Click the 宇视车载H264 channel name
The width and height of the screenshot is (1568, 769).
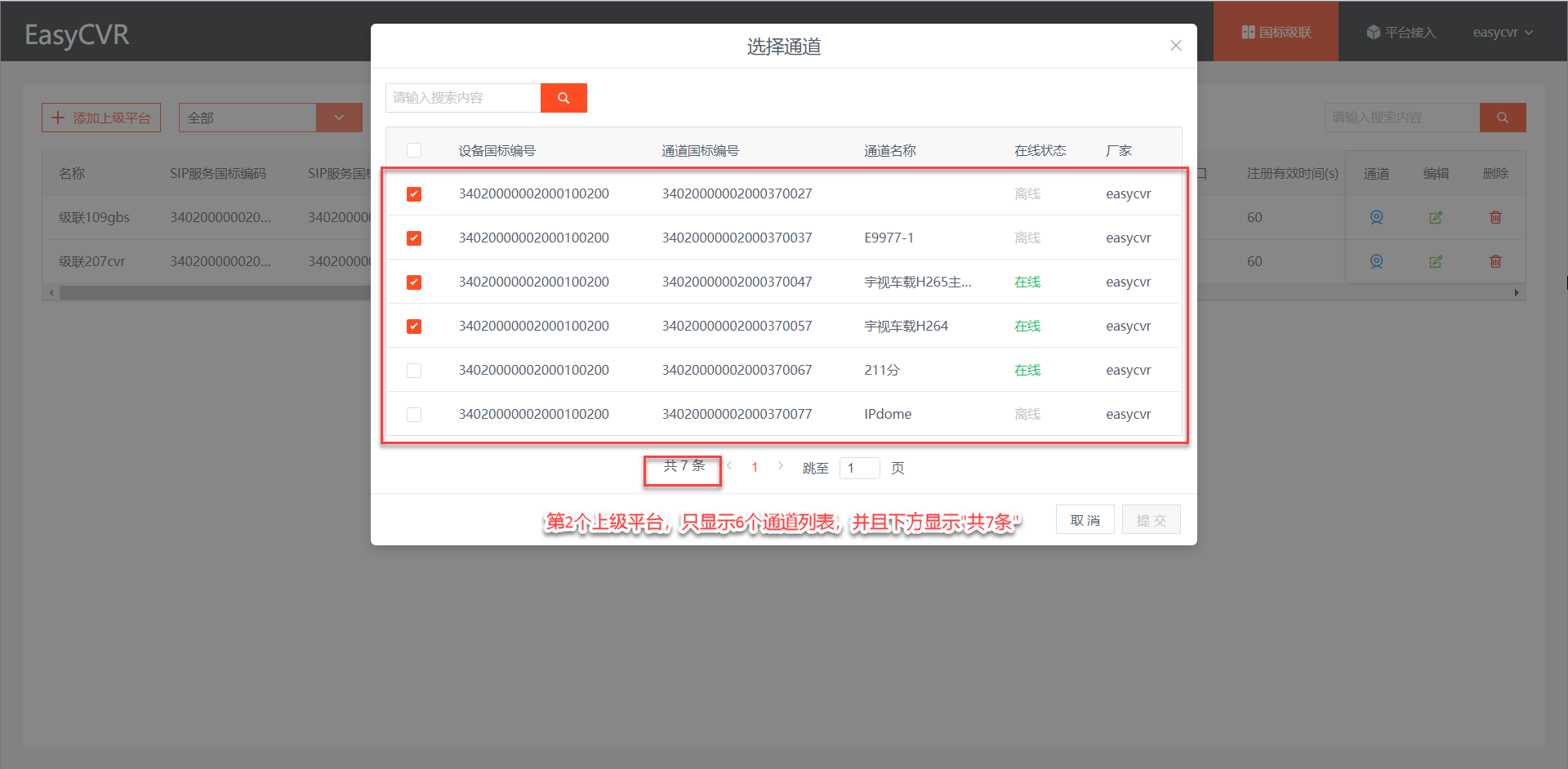[x=906, y=326]
